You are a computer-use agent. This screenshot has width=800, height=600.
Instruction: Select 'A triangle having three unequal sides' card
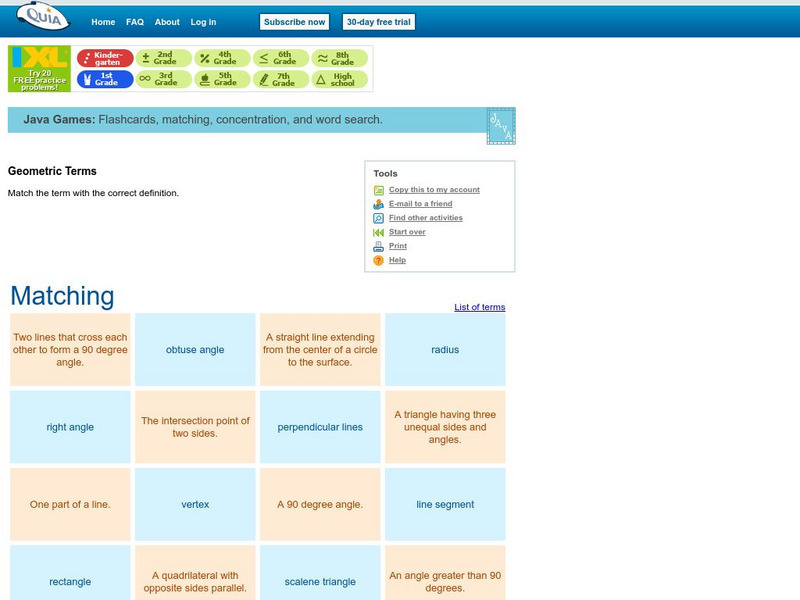[445, 427]
